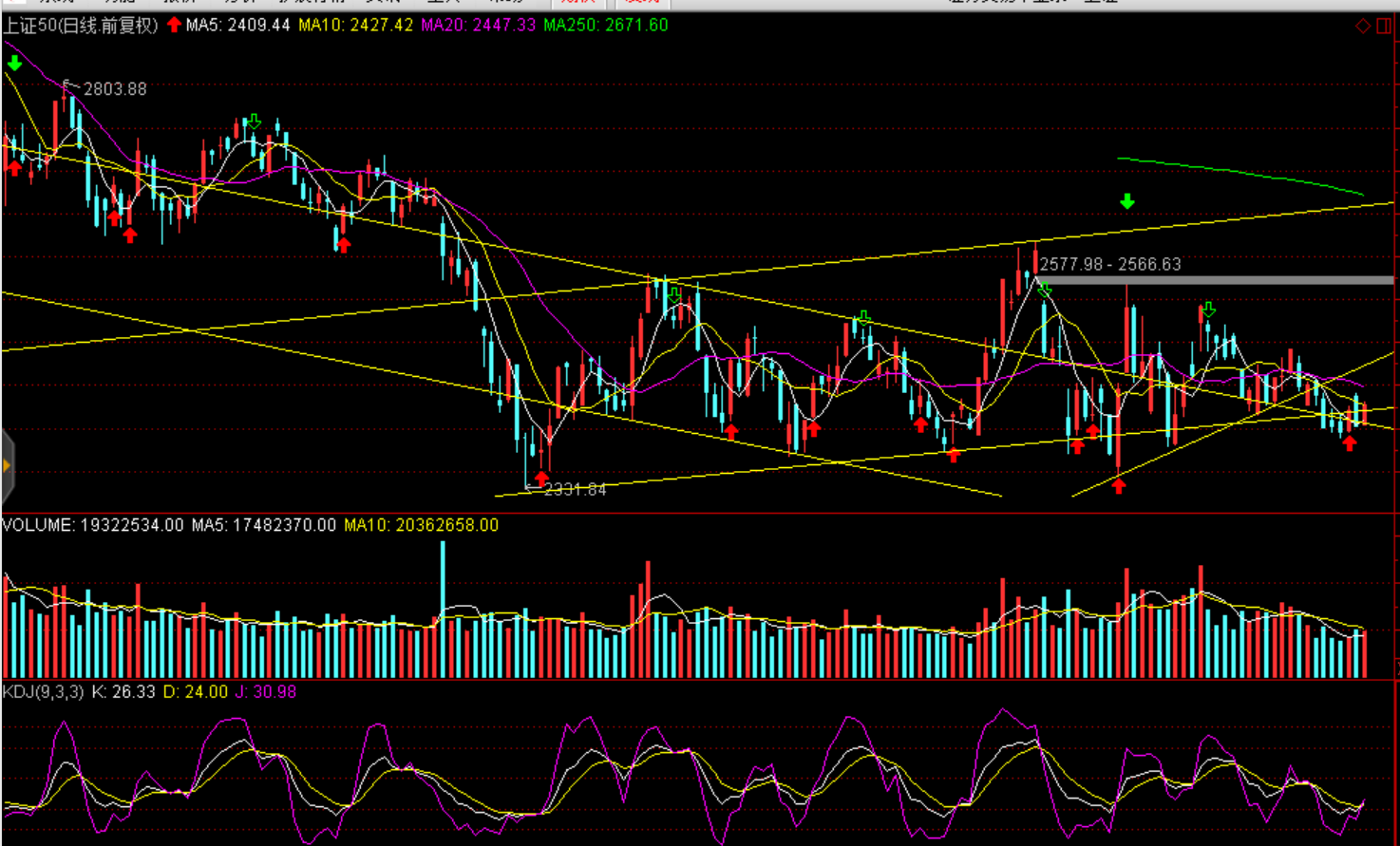
Task: Click the red up arrow beside MA5 label
Action: click(174, 25)
